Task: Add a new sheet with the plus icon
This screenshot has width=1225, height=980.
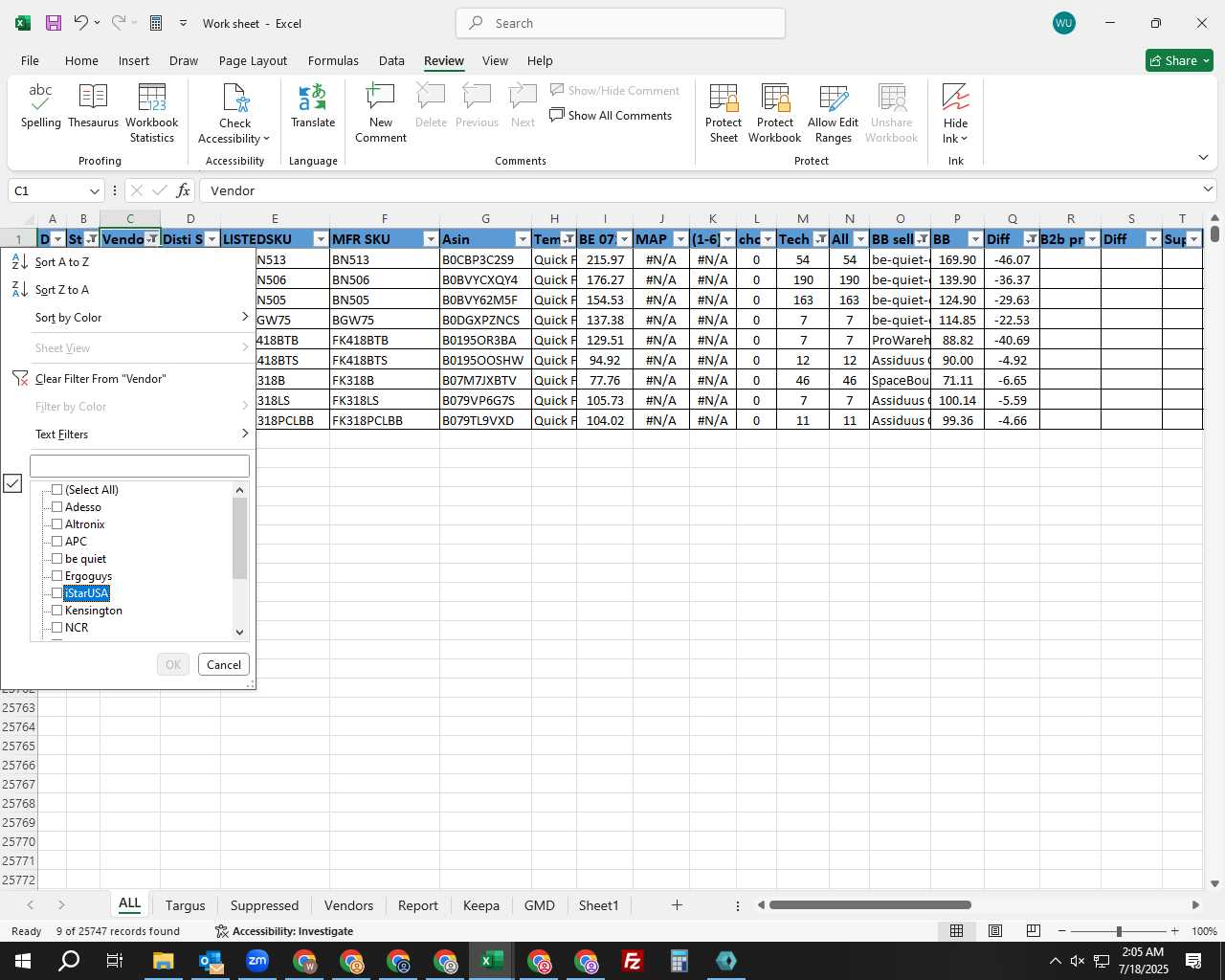Action: point(677,905)
